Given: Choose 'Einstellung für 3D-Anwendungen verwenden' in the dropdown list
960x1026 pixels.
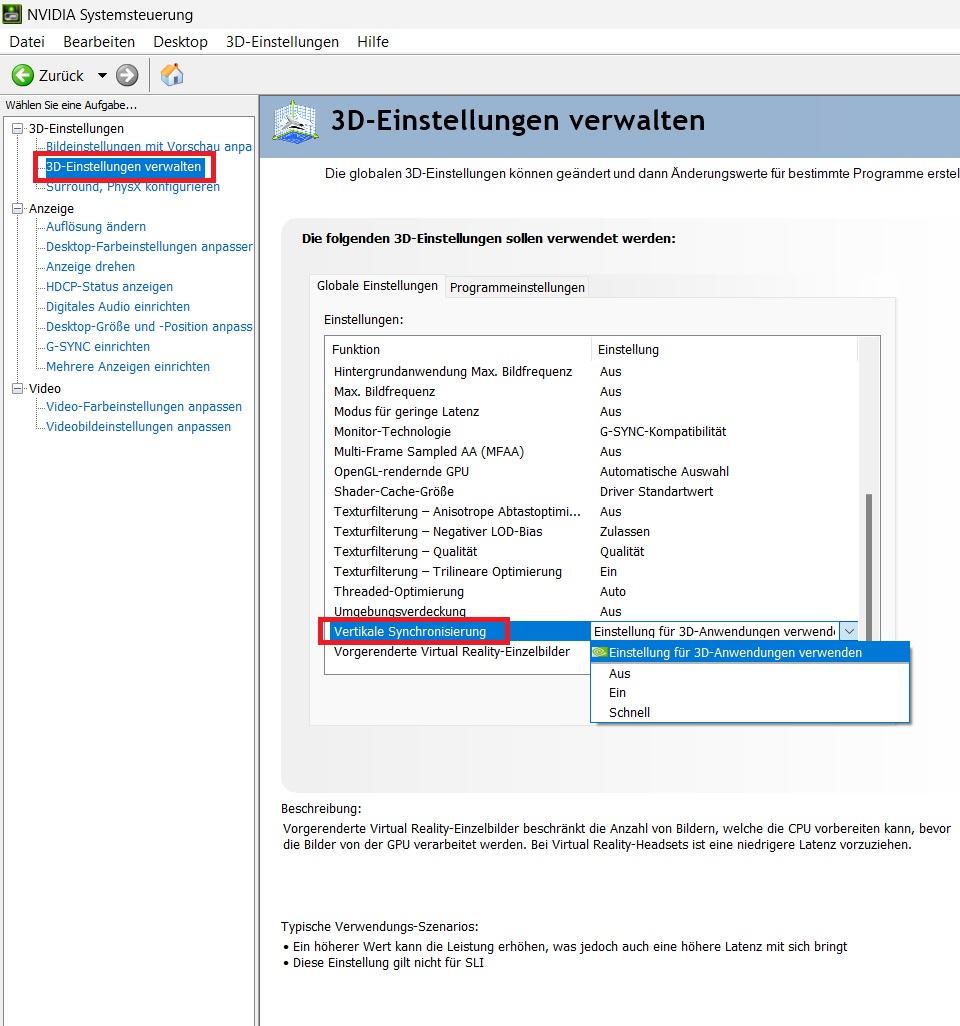Looking at the screenshot, I should tap(750, 652).
